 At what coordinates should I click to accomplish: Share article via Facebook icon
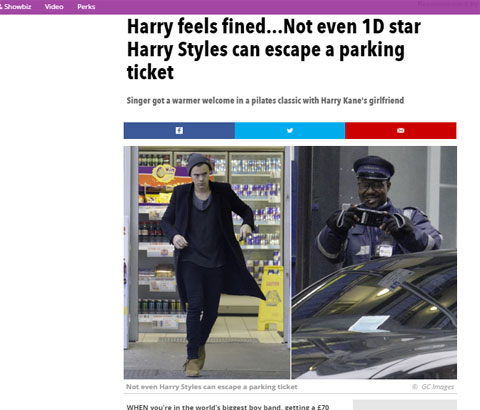(179, 130)
